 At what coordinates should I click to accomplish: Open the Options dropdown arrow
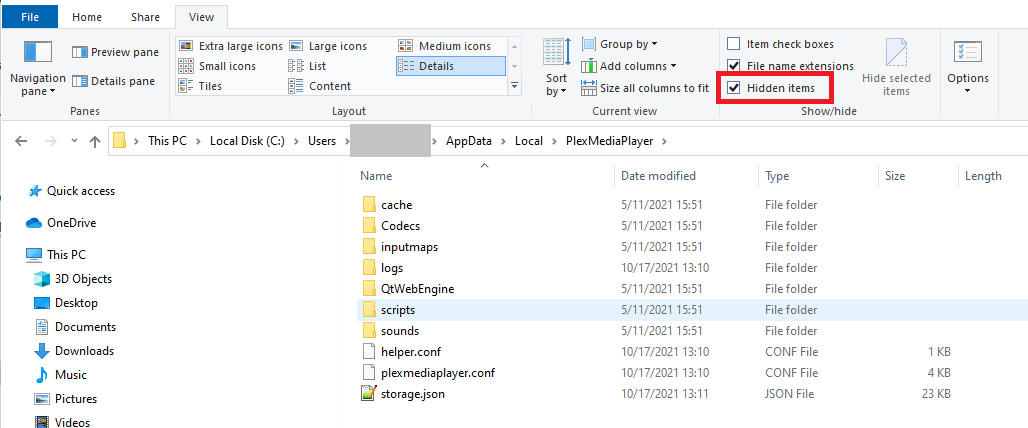[968, 91]
